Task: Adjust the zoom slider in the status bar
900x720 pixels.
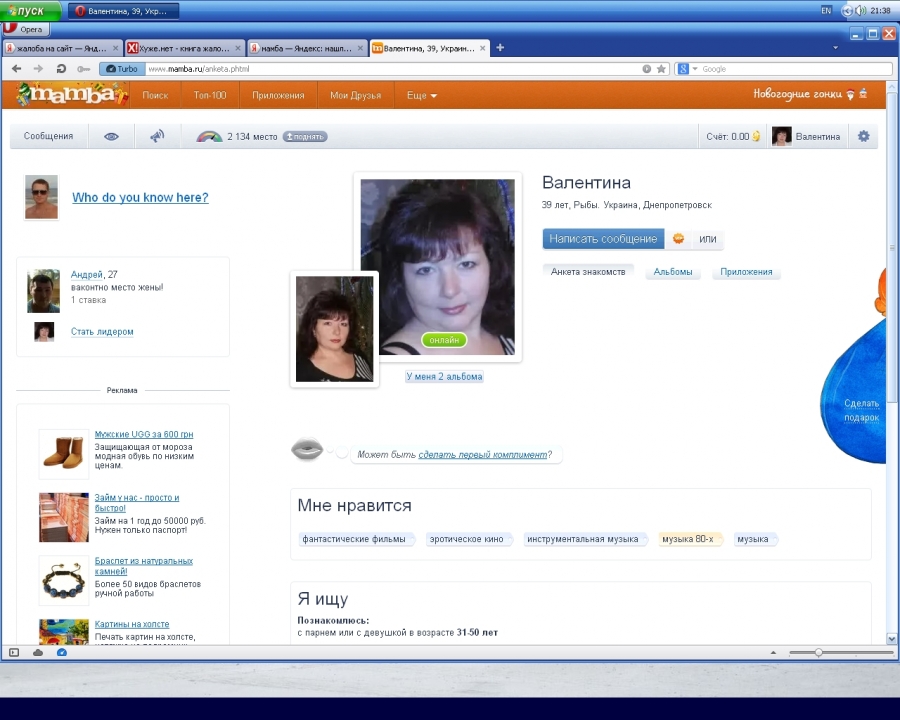Action: pyautogui.click(x=819, y=652)
